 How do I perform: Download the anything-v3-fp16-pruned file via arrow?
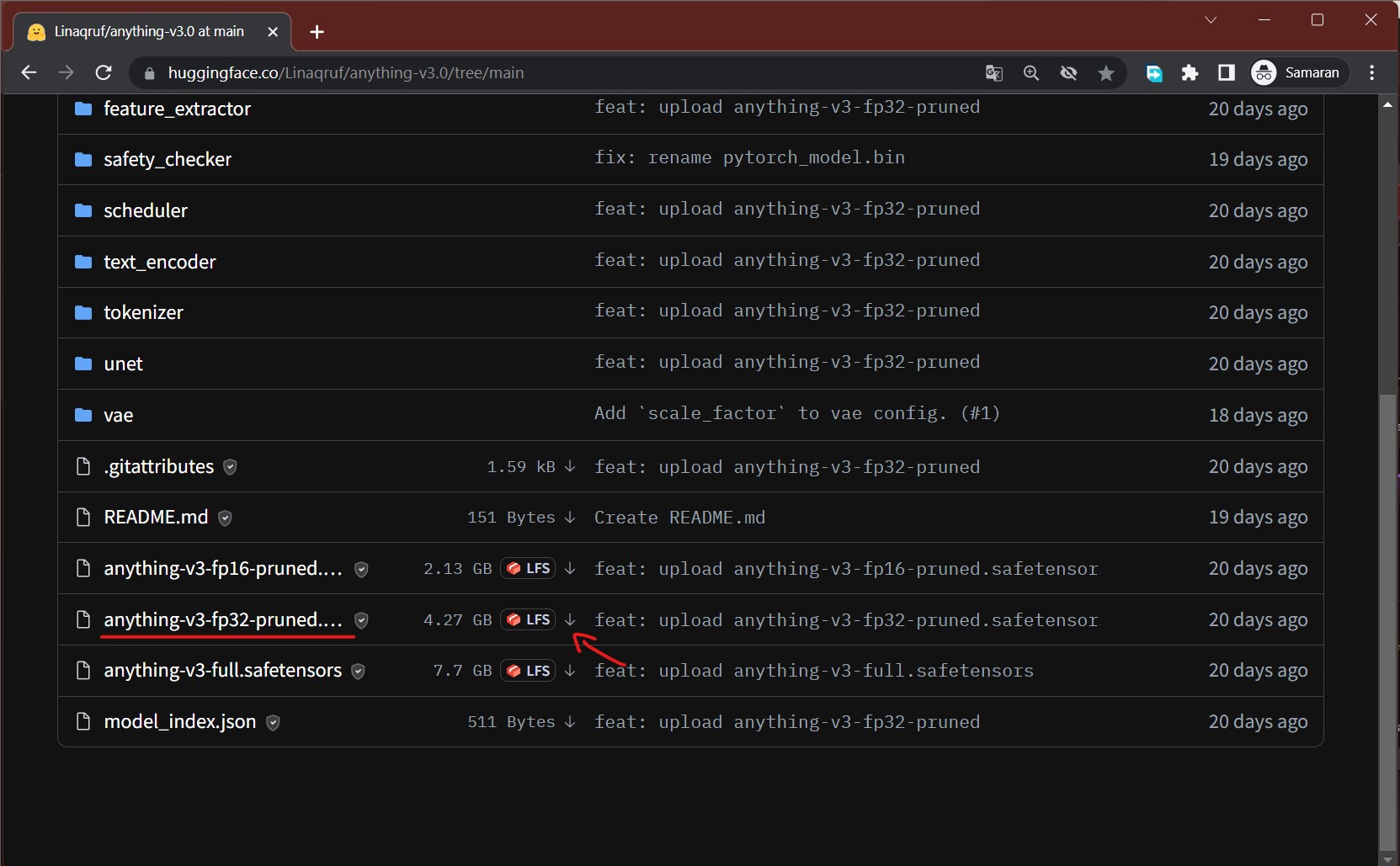570,568
